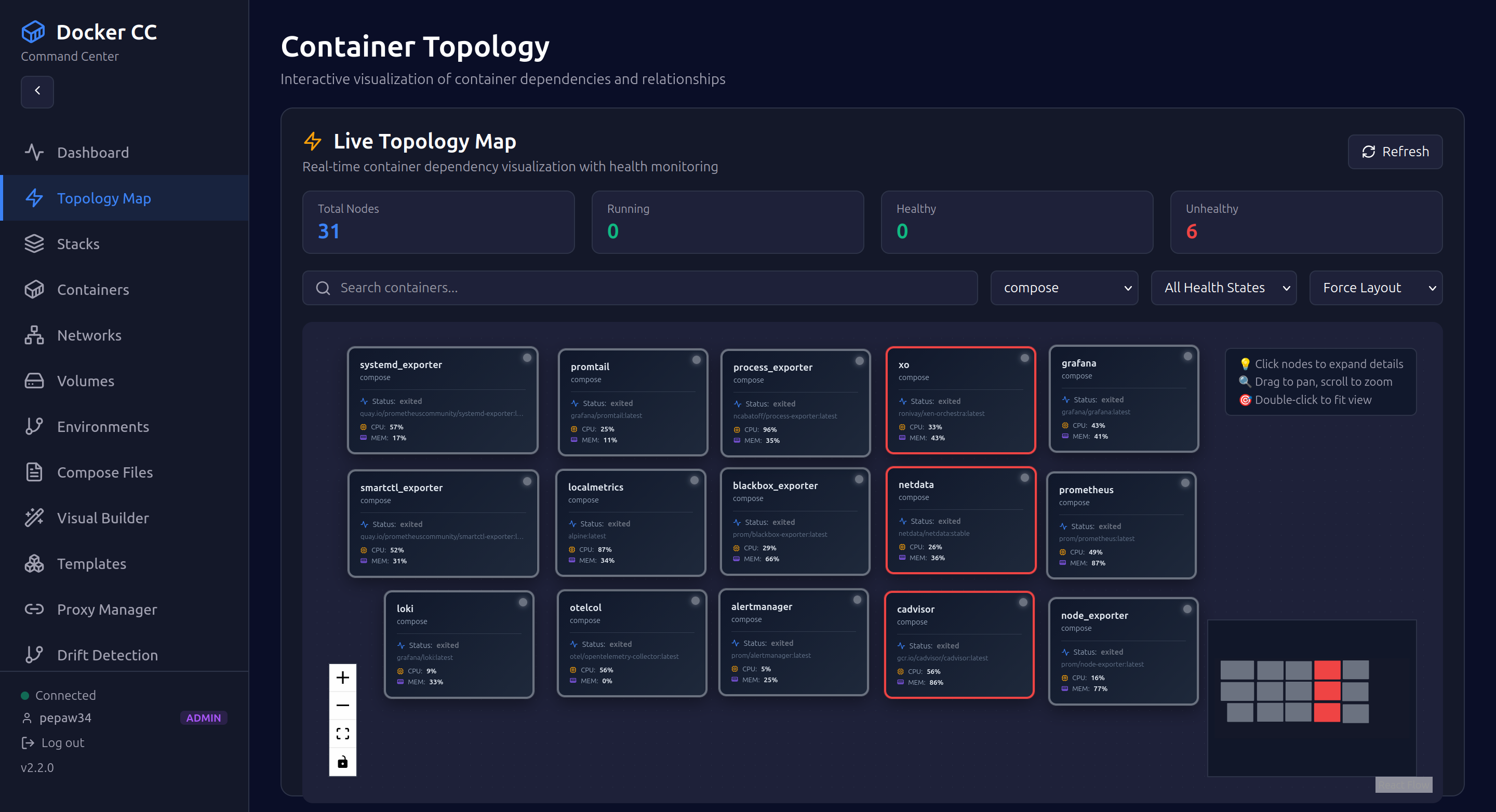
Task: Expand the All Health States dropdown
Action: (1223, 288)
